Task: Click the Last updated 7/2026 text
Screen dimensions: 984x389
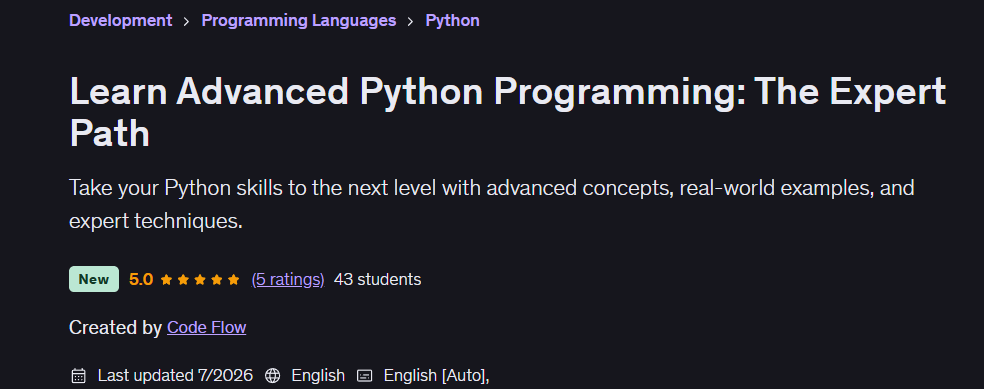Action: click(175, 375)
